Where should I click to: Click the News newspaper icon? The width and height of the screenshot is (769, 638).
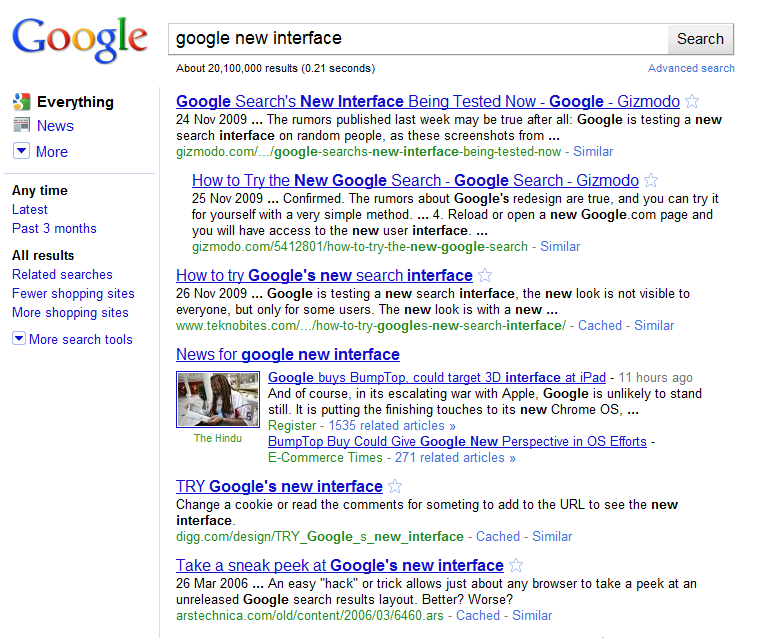(x=22, y=125)
